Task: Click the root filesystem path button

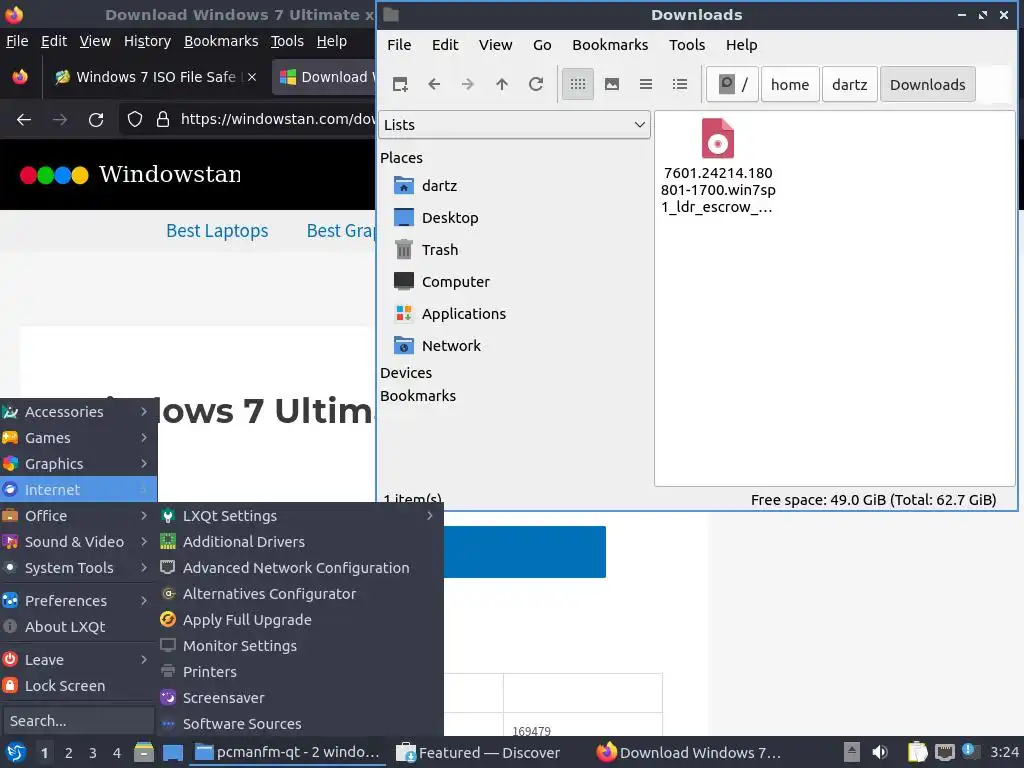Action: coord(733,84)
